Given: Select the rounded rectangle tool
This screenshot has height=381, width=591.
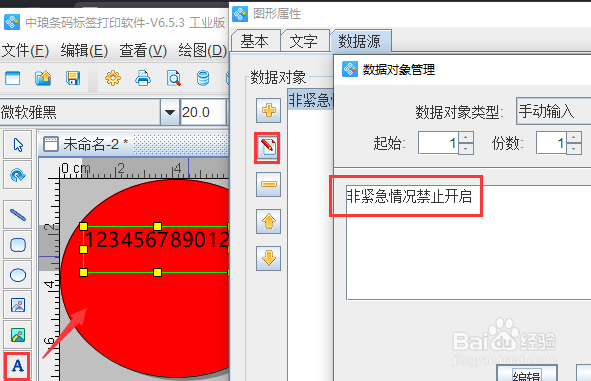Looking at the screenshot, I should click(18, 245).
